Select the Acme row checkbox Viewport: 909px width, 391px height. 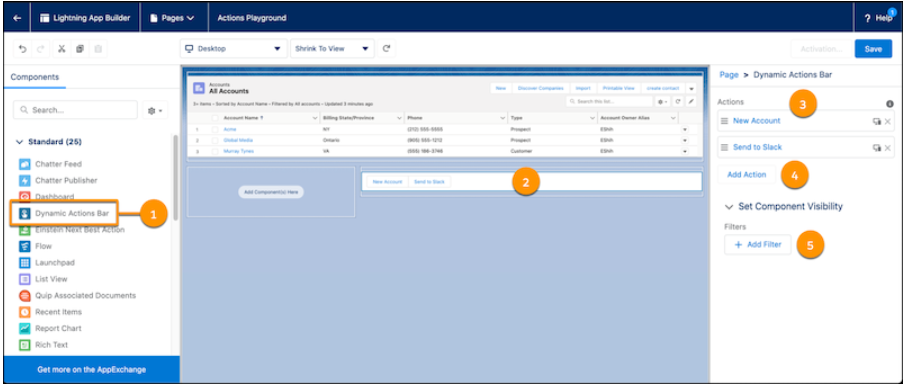[x=215, y=129]
